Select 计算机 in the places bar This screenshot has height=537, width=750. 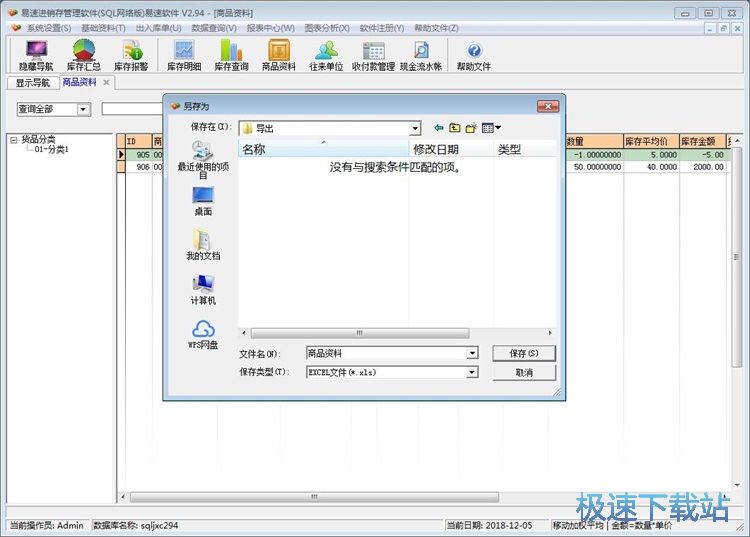(x=203, y=290)
